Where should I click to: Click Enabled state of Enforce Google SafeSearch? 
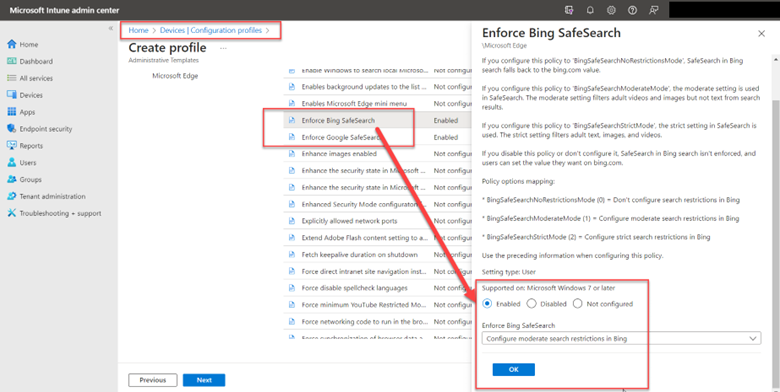pyautogui.click(x=446, y=137)
